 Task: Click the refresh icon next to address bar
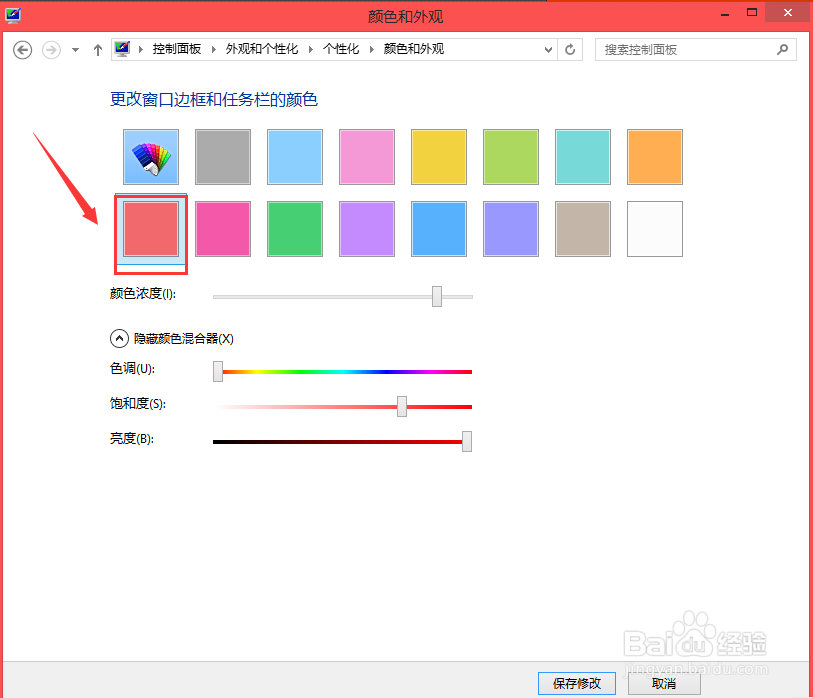[x=569, y=49]
